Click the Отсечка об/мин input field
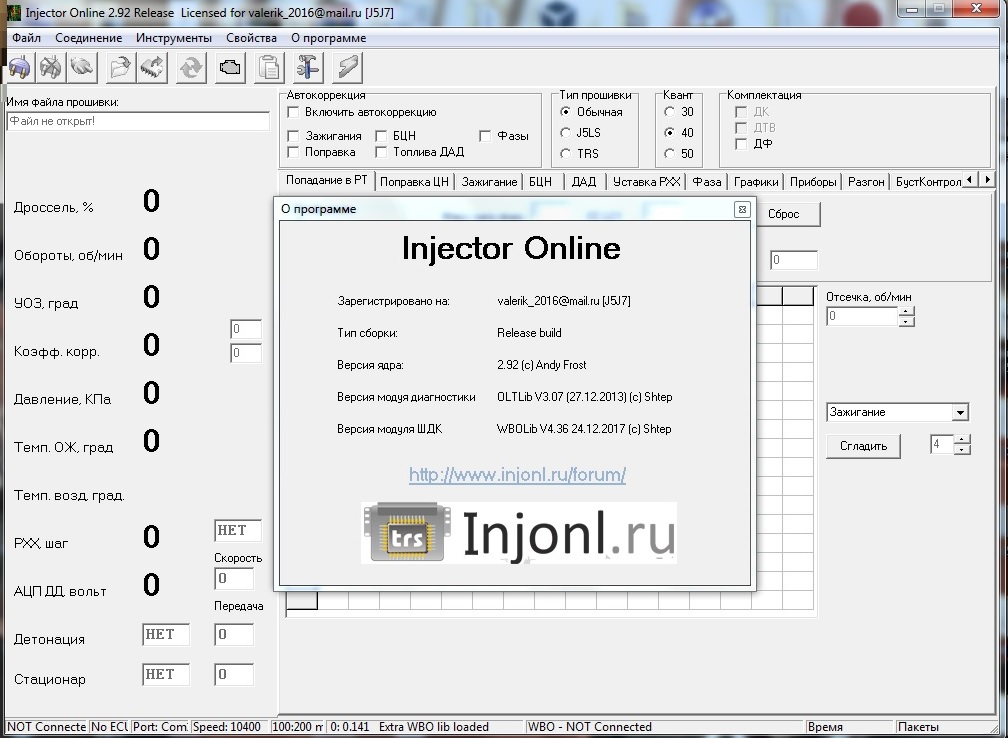1008x738 pixels. (x=862, y=316)
